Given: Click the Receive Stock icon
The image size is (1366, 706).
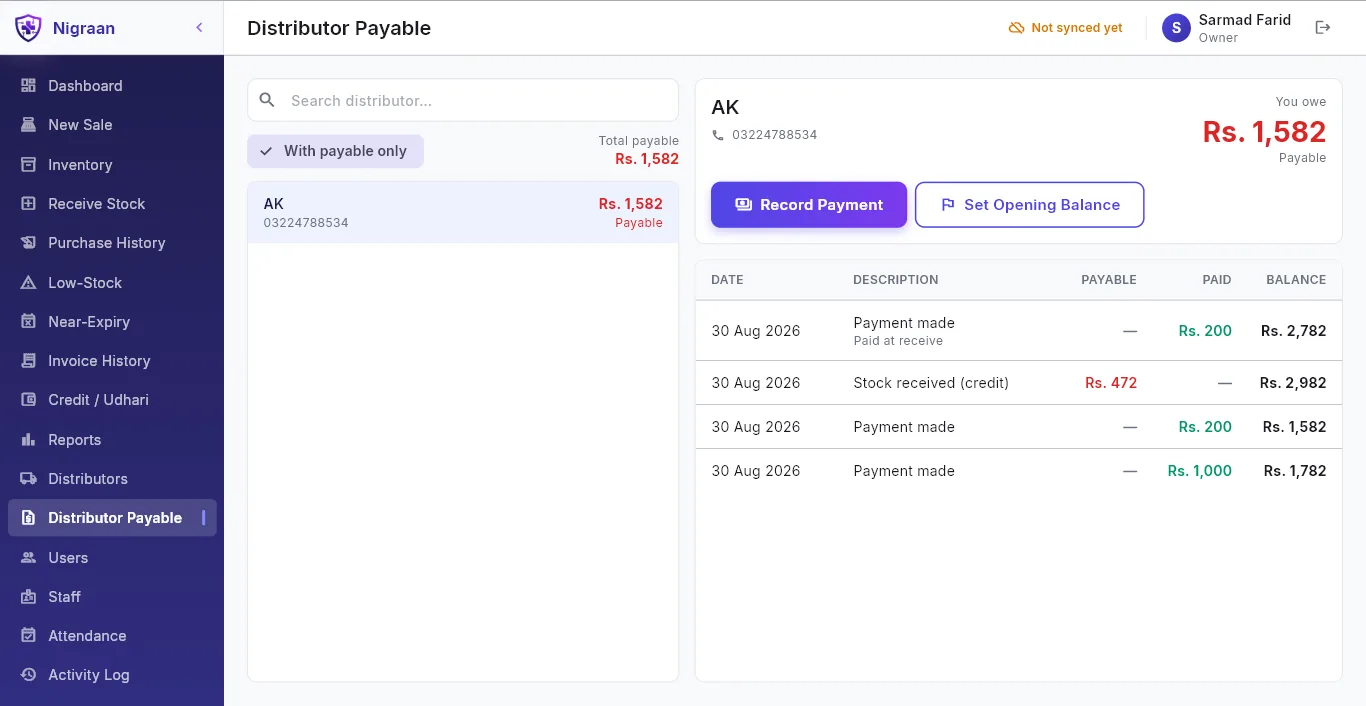Looking at the screenshot, I should [x=28, y=204].
